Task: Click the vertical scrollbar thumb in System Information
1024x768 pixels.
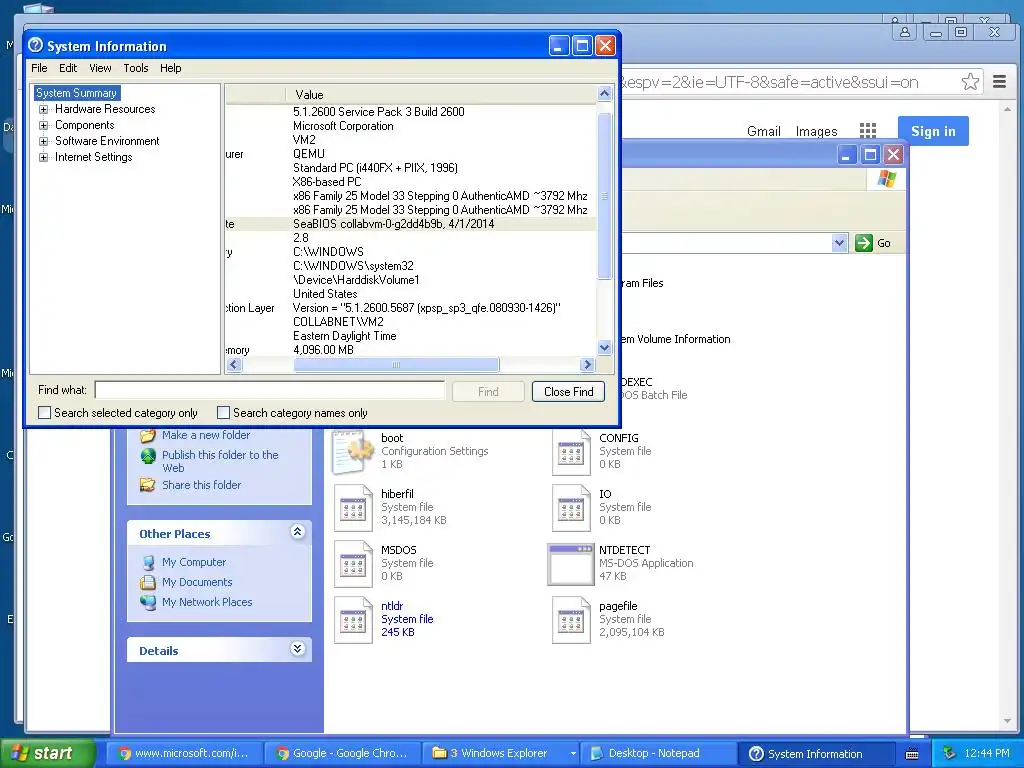Action: [x=605, y=196]
